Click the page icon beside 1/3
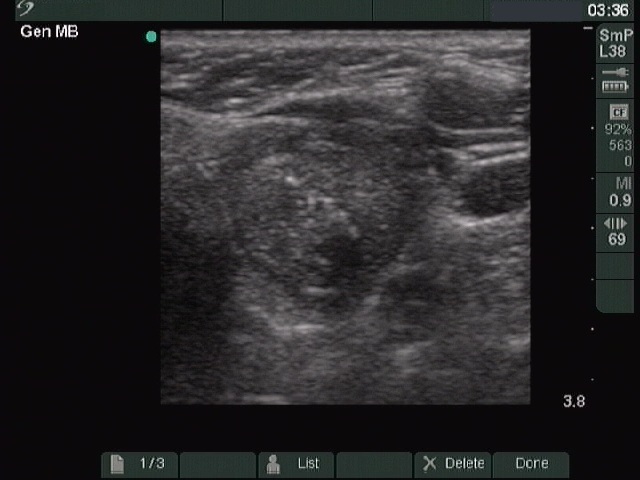The width and height of the screenshot is (640, 480). (x=117, y=463)
